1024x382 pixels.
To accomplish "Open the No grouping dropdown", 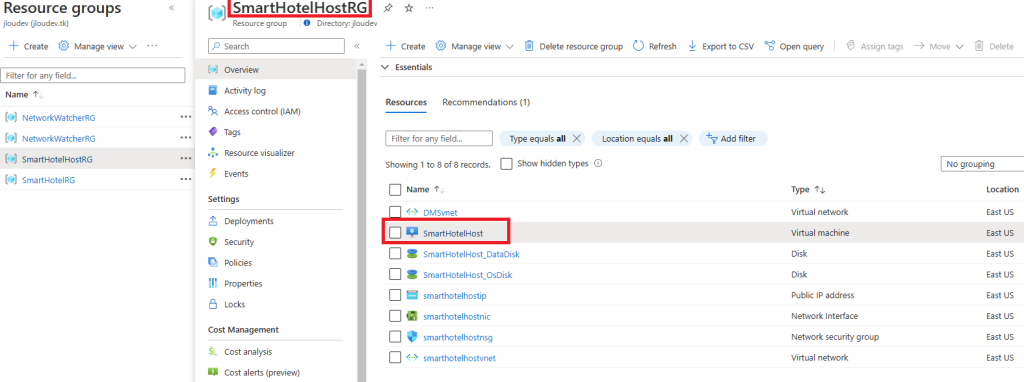I will tap(982, 164).
